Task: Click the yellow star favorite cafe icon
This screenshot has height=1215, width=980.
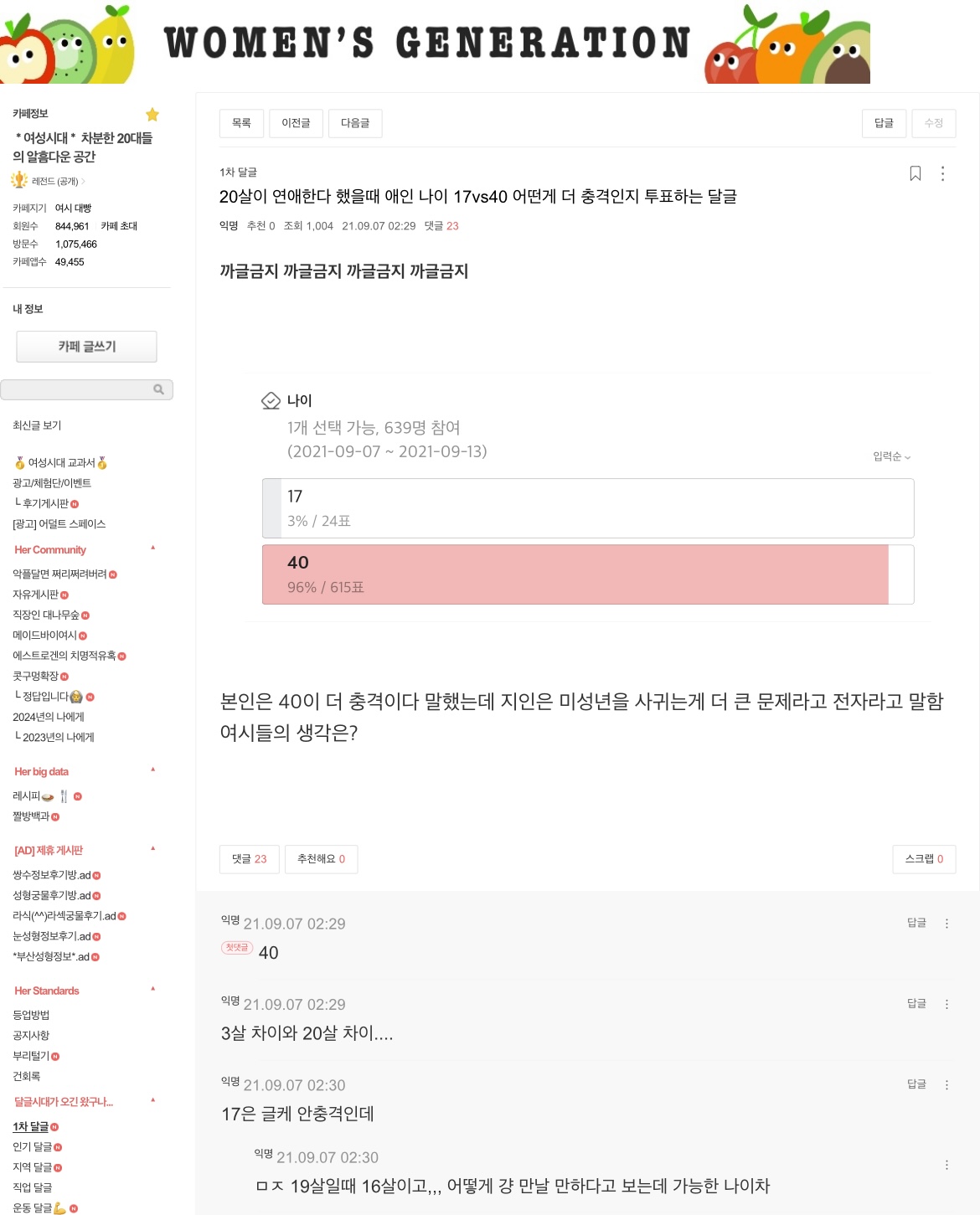Action: pyautogui.click(x=152, y=115)
